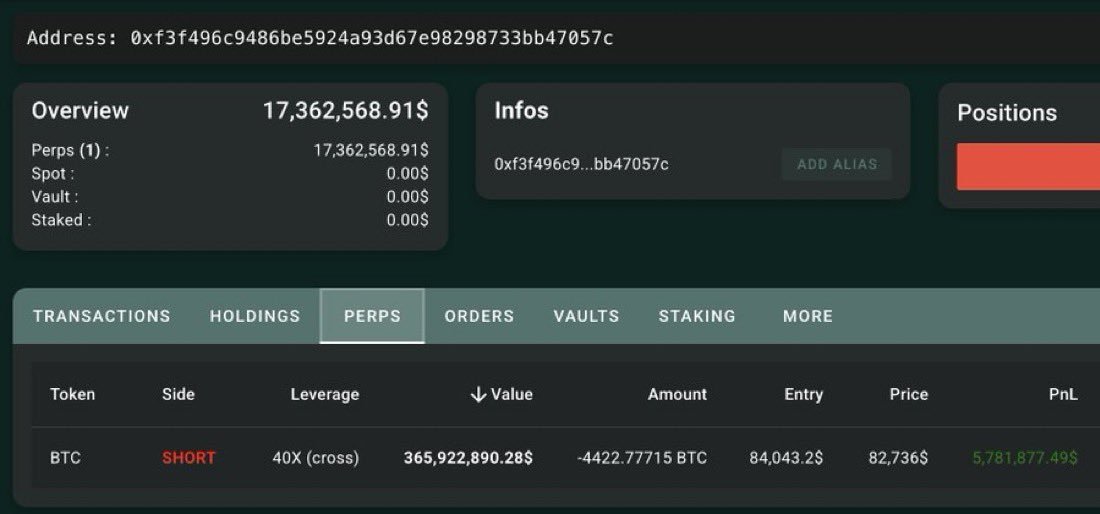Click the down arrow sort icon beside Value

point(478,395)
